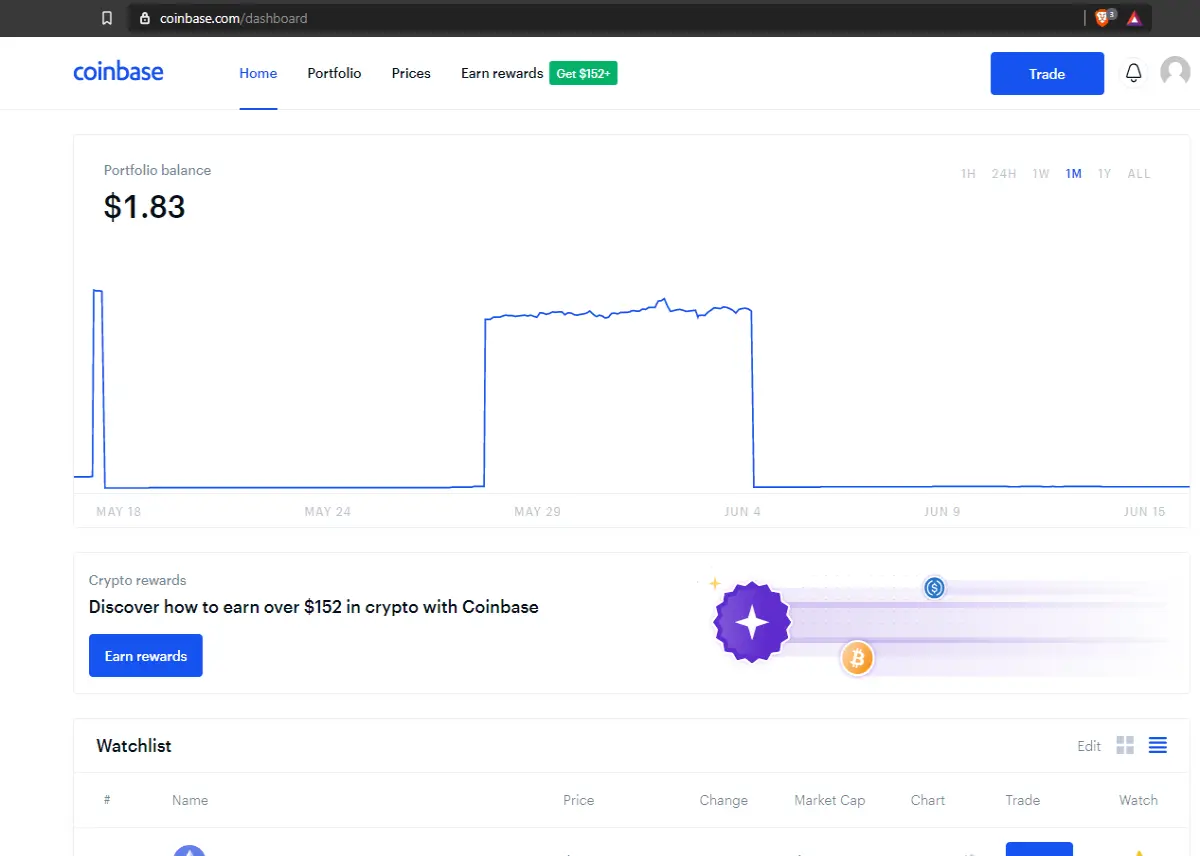1200x856 pixels.
Task: Click the blue dollar coin icon
Action: [934, 588]
